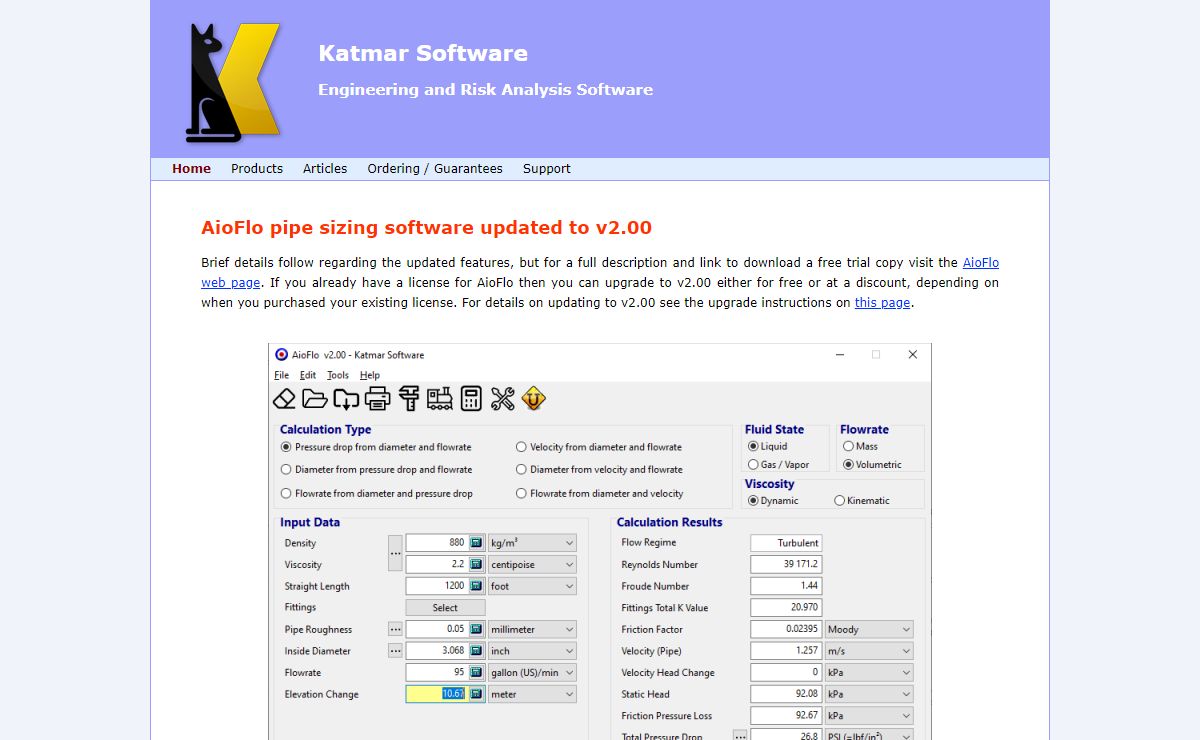Open the Static Head kPa unit dropdown

[x=869, y=694]
